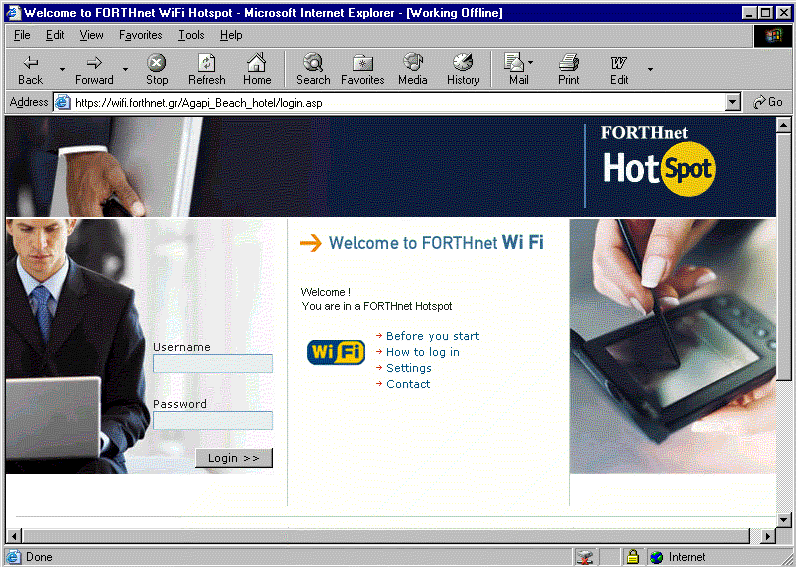Click the vertical scrollbar thumb
Image resolution: width=796 pixels, height=567 pixels.
click(783, 255)
